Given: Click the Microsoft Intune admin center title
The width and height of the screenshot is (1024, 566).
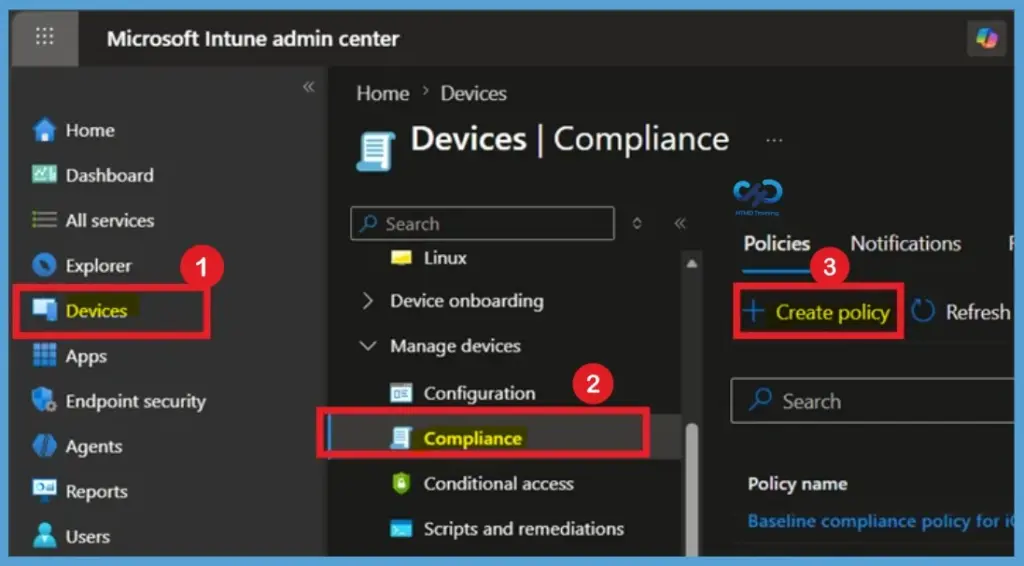Looking at the screenshot, I should point(253,39).
